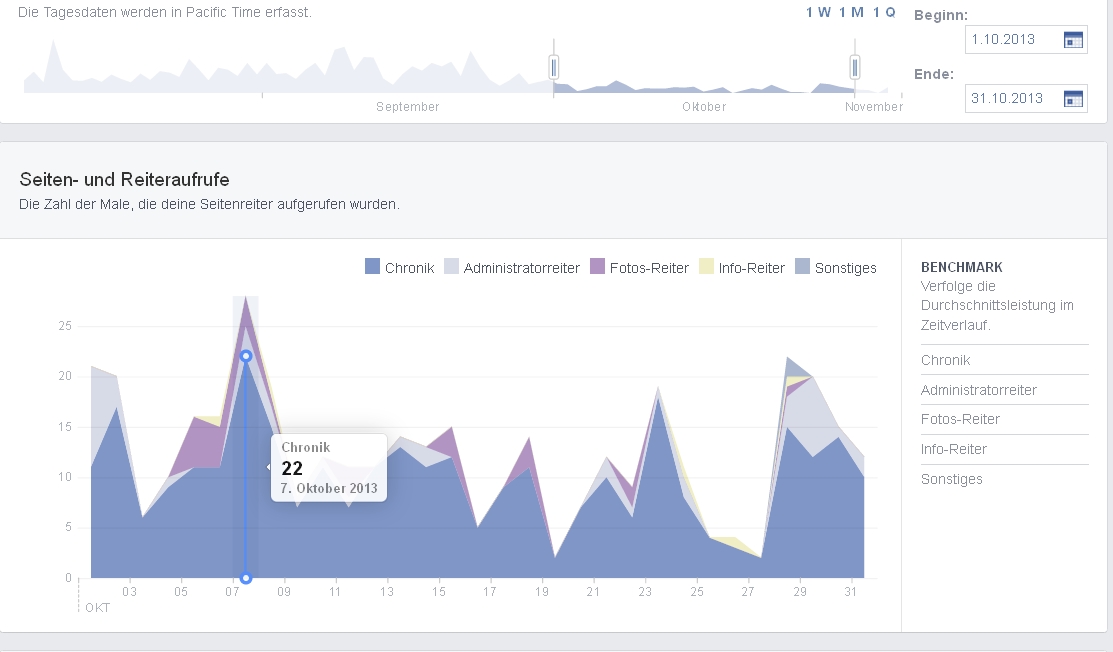
Task: Open calendar picker for Ende date
Action: point(1073,98)
